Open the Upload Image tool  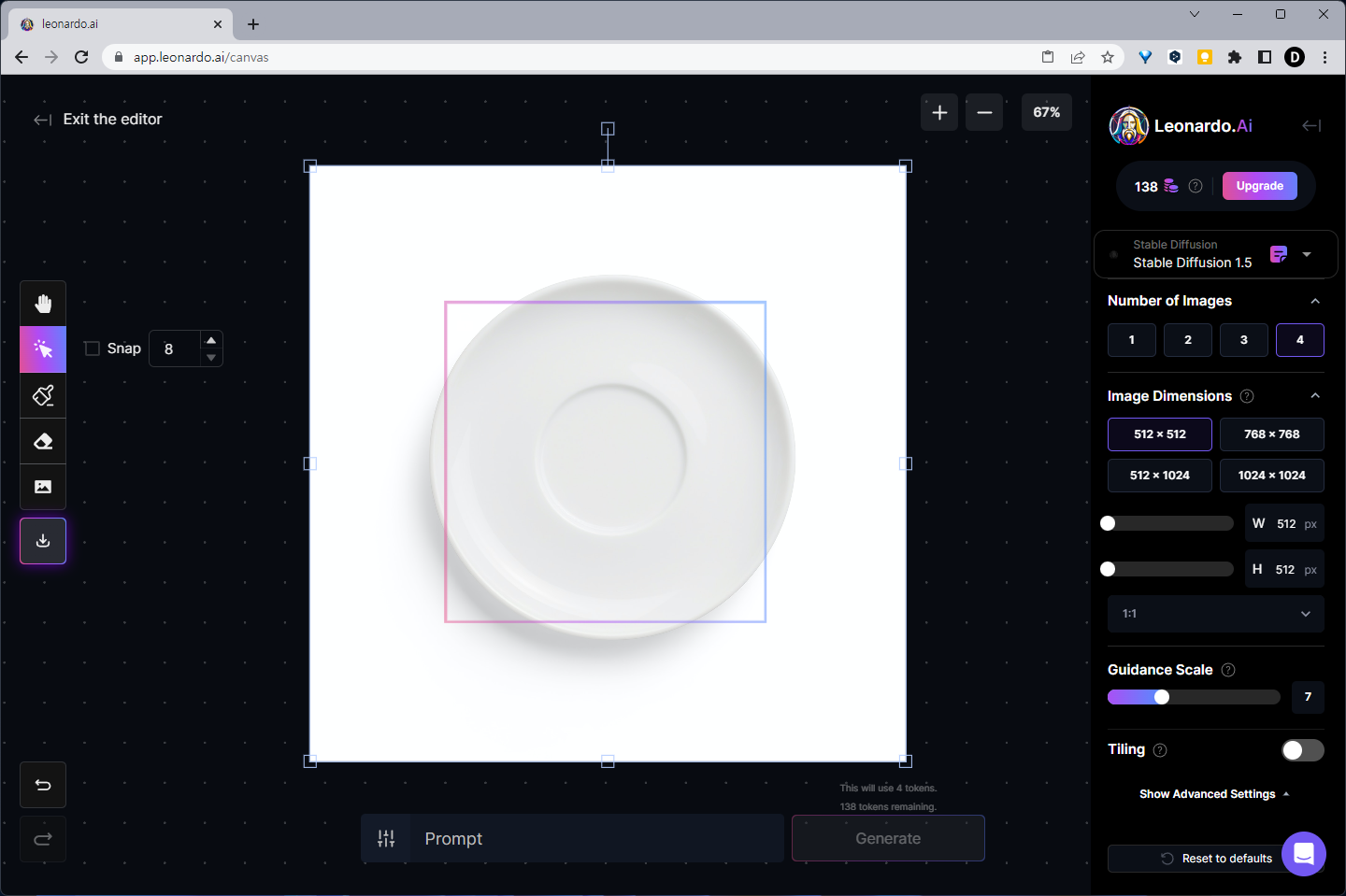click(x=43, y=487)
